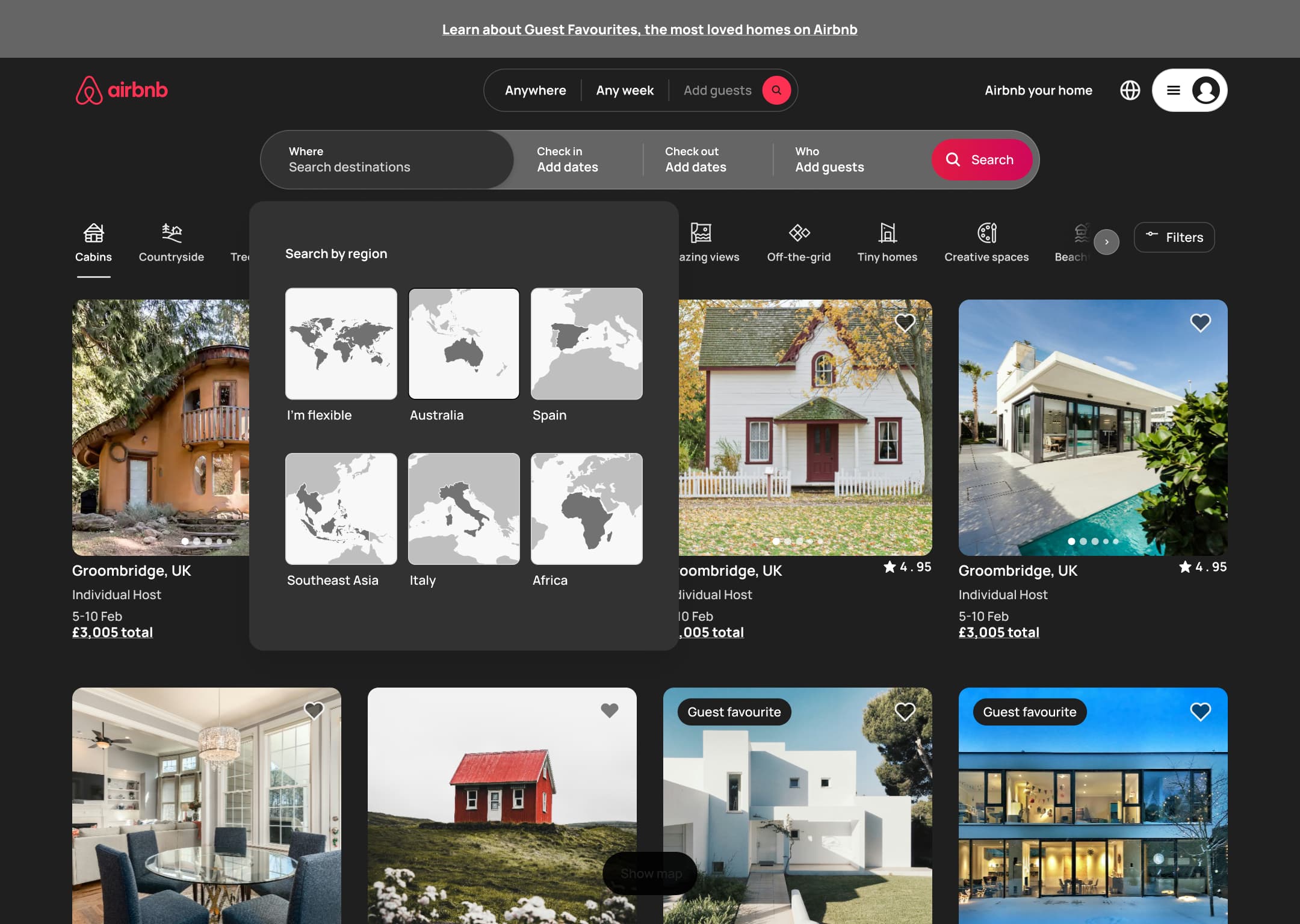Favourite the dining room listing

[314, 710]
